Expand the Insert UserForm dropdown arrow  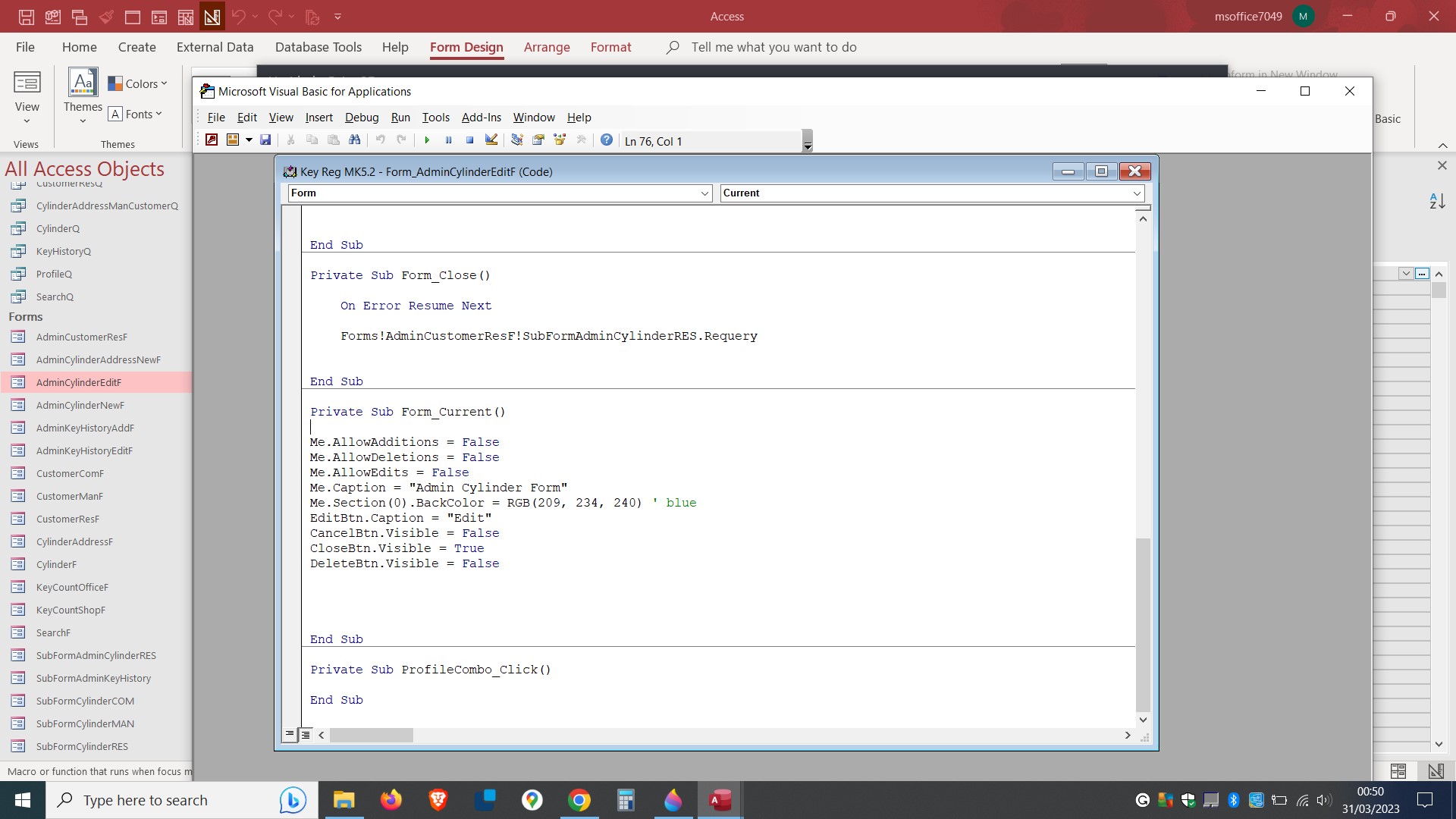point(250,140)
